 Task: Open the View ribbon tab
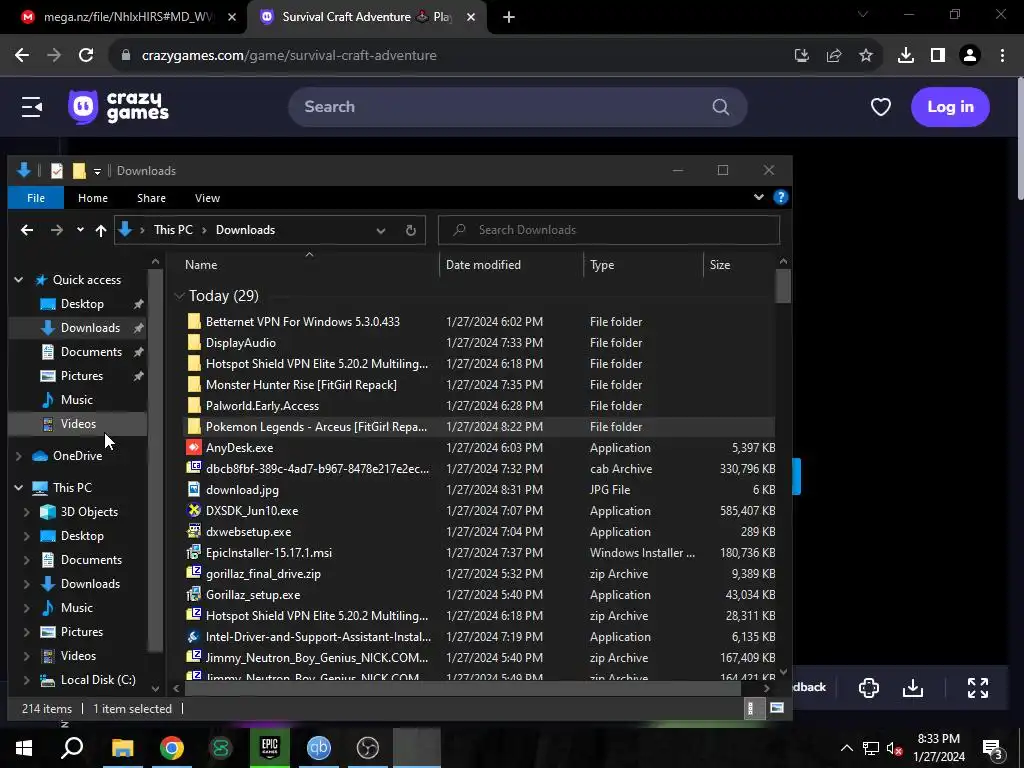pos(207,198)
